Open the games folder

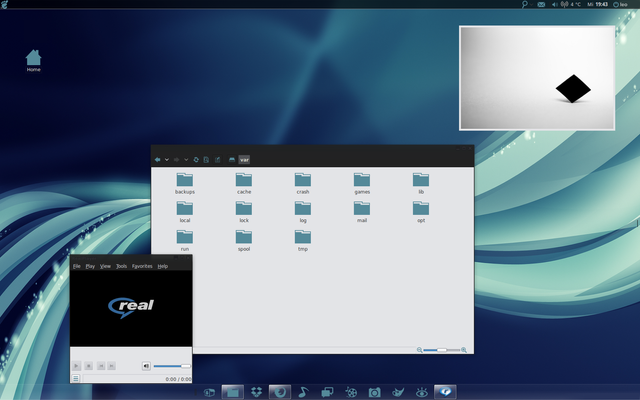click(362, 183)
